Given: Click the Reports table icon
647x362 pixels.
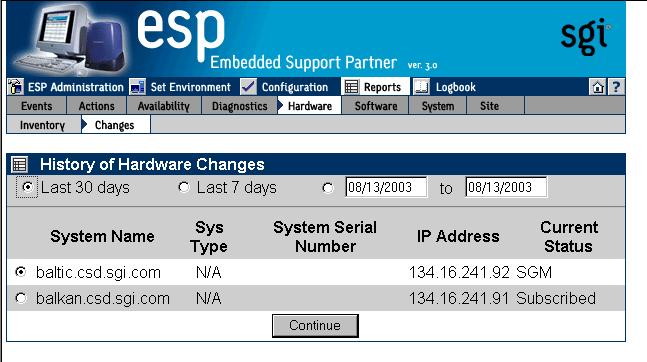Looking at the screenshot, I should coord(351,87).
